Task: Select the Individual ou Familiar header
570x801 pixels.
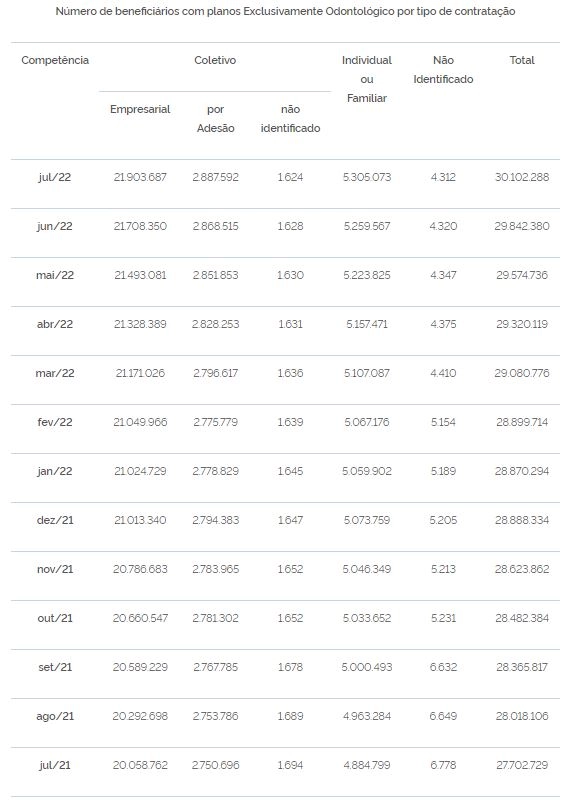Action: tap(367, 79)
